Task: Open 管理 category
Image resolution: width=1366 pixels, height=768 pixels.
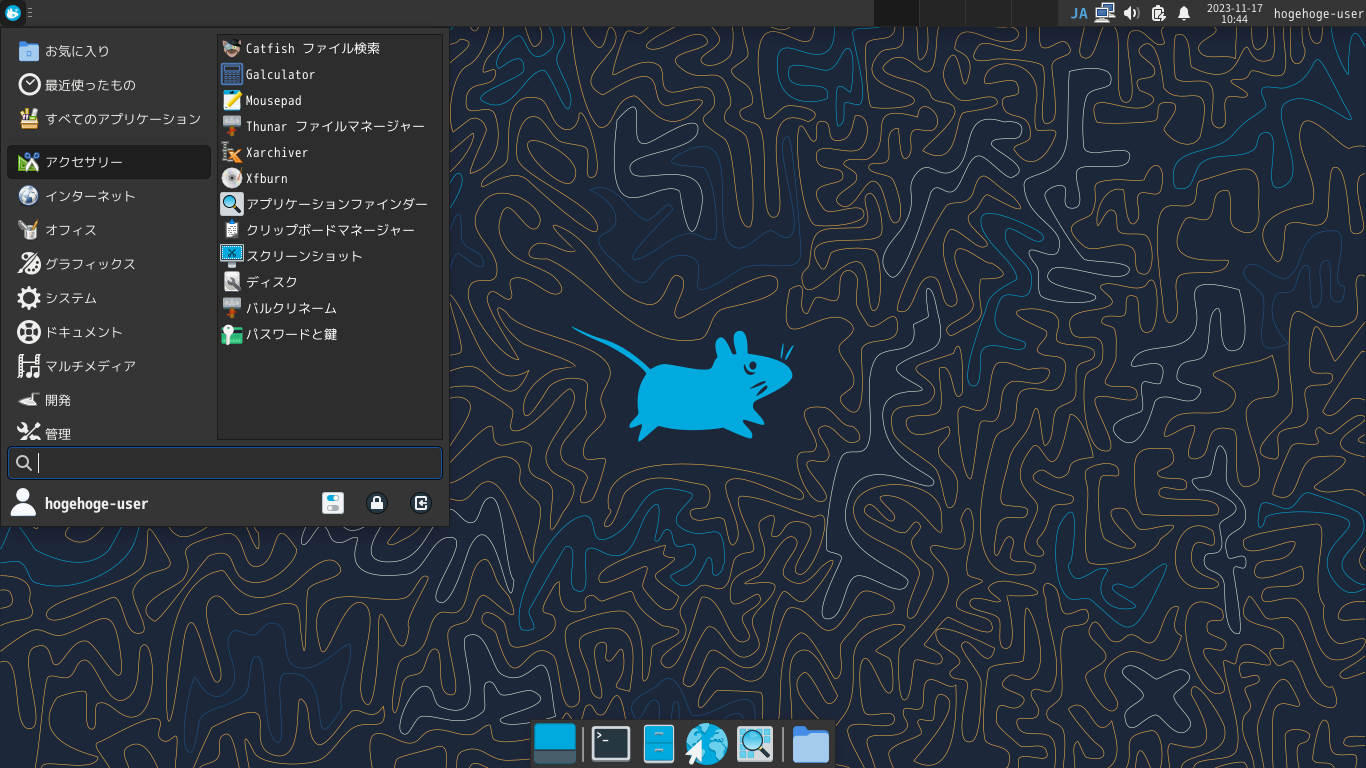Action: coord(109,432)
